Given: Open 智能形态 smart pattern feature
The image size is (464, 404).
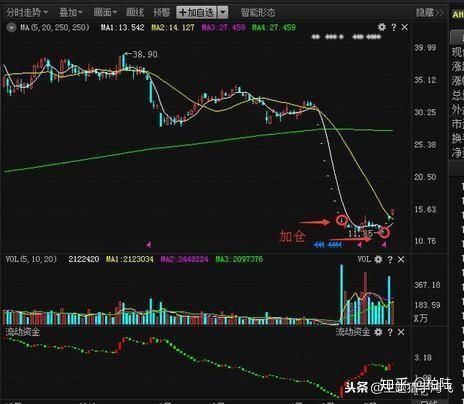Looking at the screenshot, I should 258,13.
